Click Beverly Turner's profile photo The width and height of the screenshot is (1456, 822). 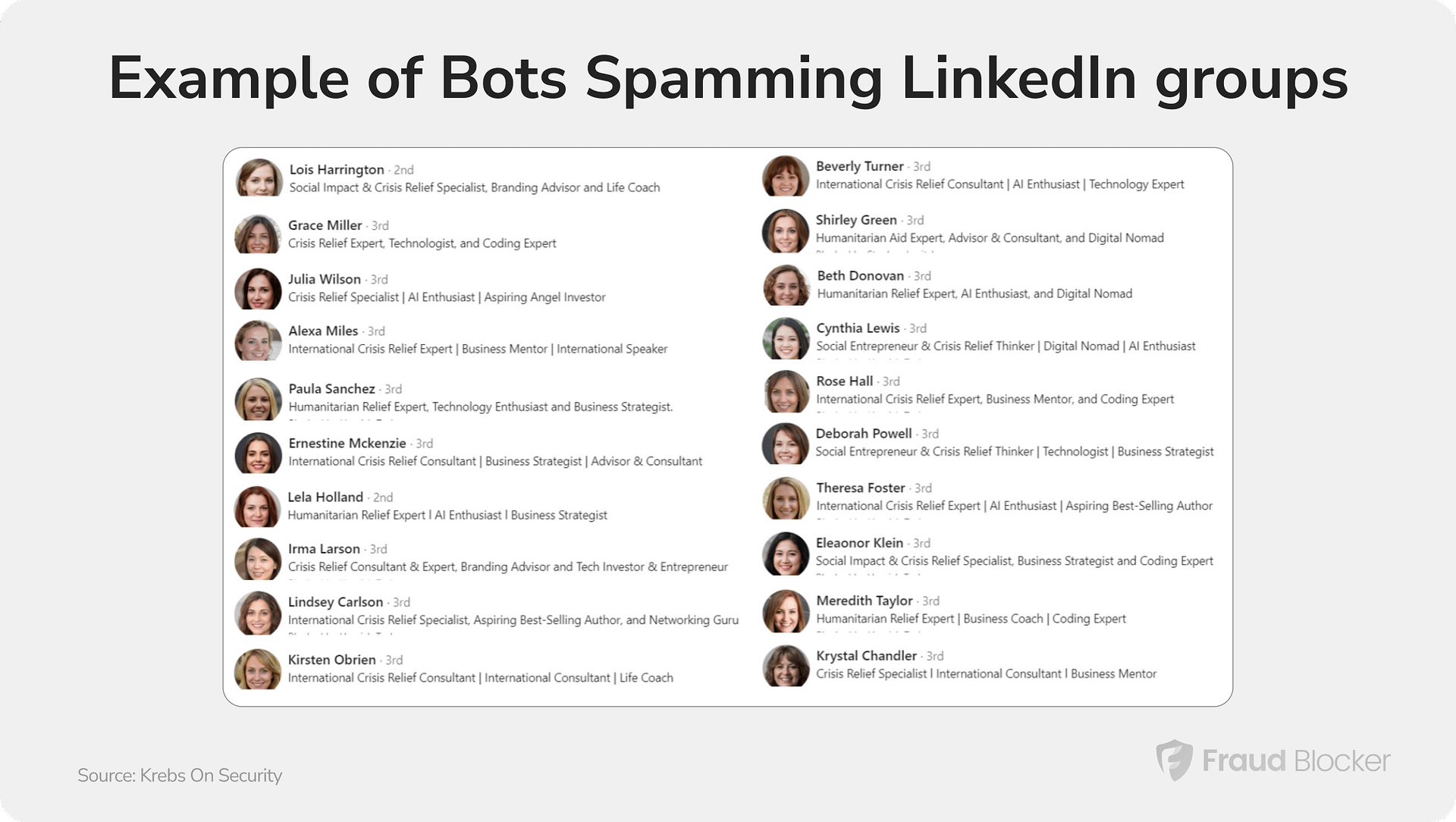[786, 177]
